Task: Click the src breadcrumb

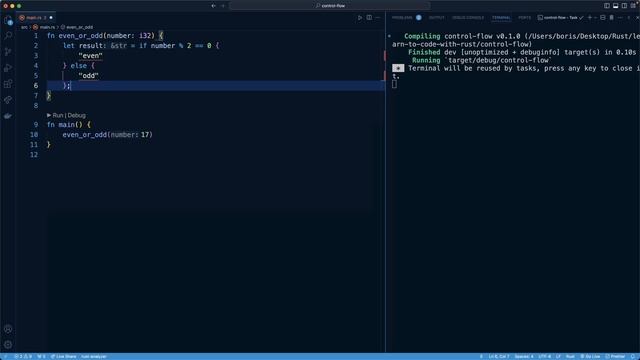Action: click(x=24, y=27)
